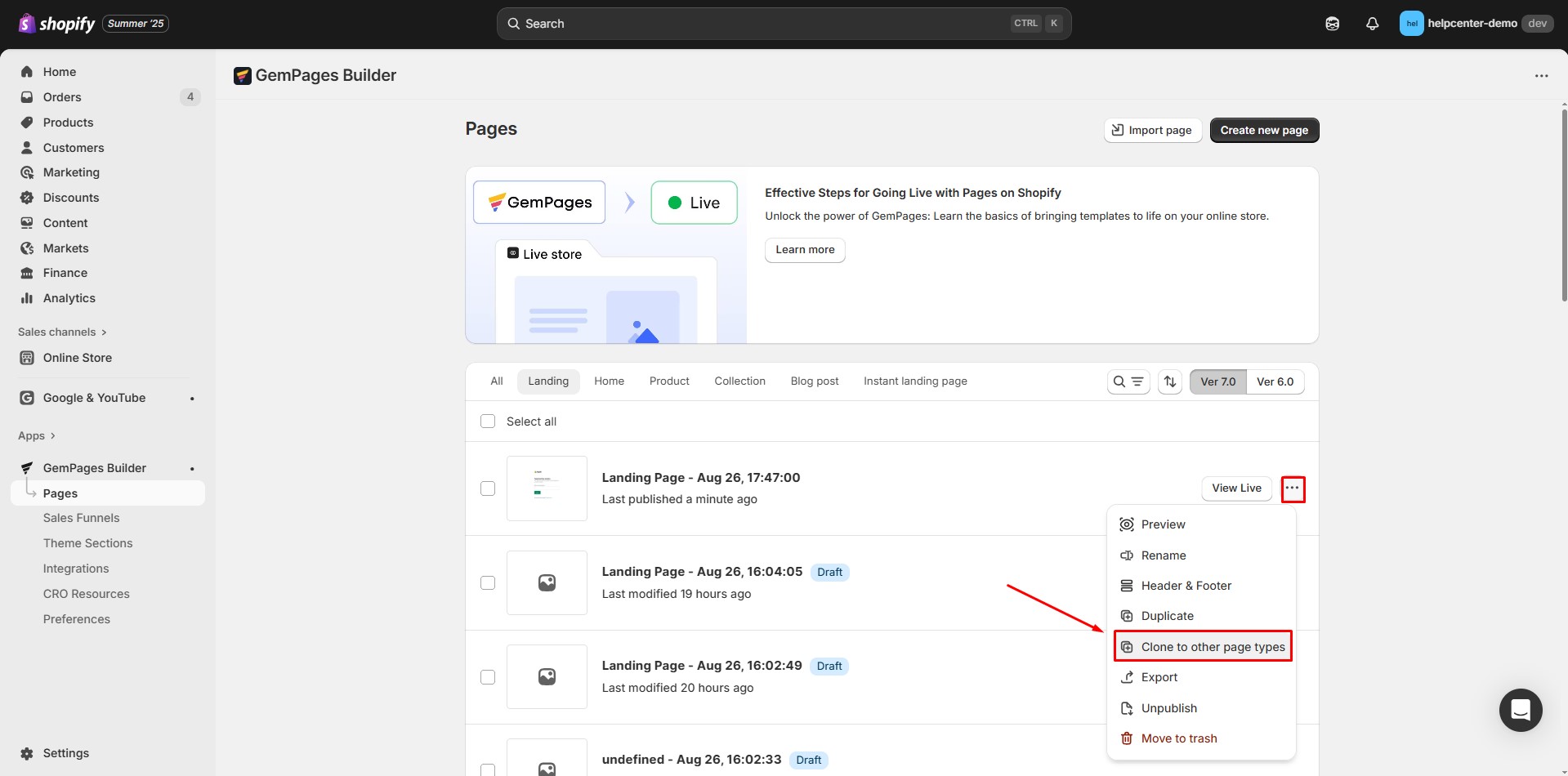Expand the Sales channels section
The width and height of the screenshot is (1568, 776).
[62, 332]
